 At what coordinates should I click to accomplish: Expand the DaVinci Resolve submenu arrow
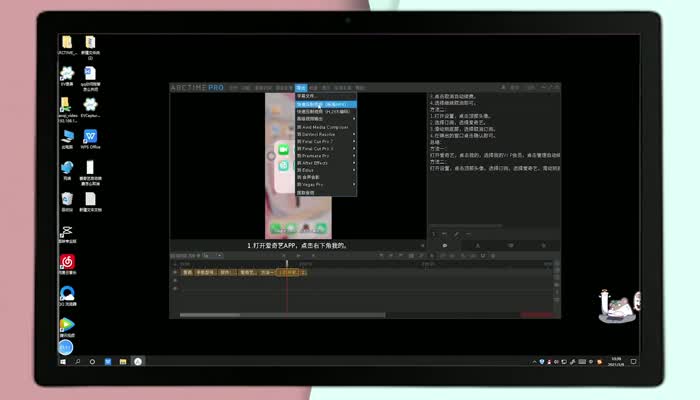354,134
